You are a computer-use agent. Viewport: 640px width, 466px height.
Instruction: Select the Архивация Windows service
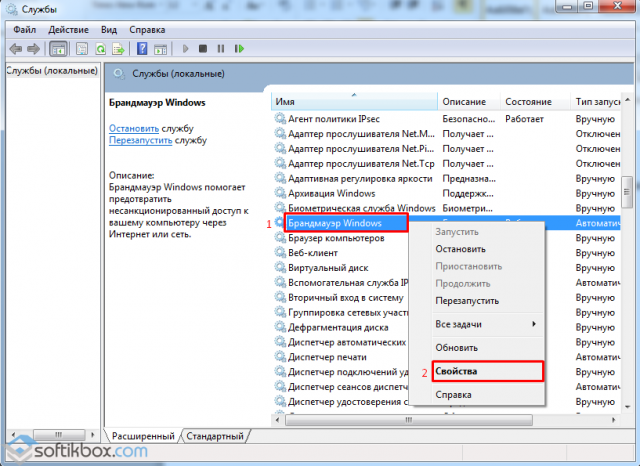coord(331,193)
